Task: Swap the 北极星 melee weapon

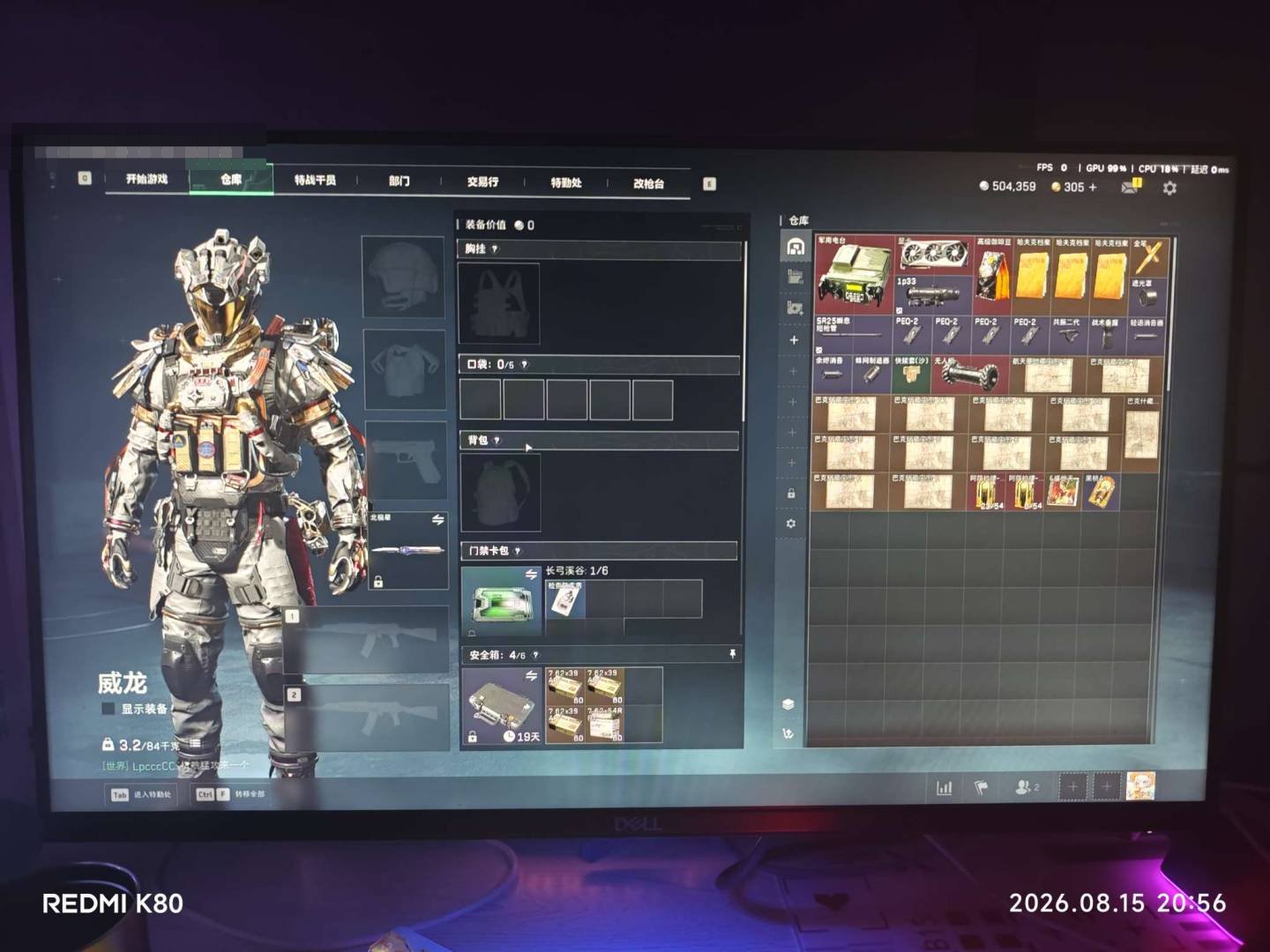Action: tap(437, 520)
